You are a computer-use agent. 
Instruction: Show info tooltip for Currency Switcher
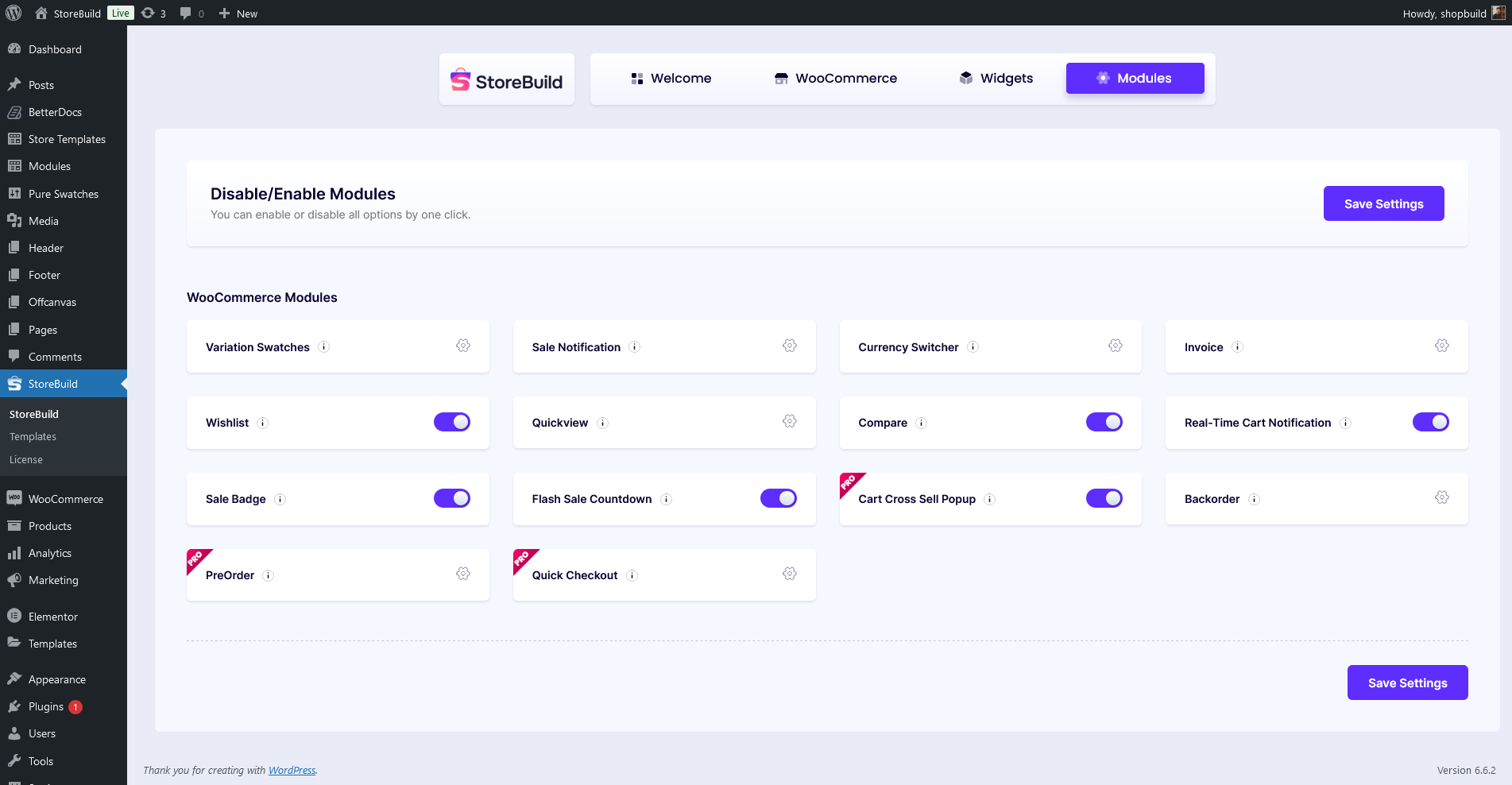(973, 347)
